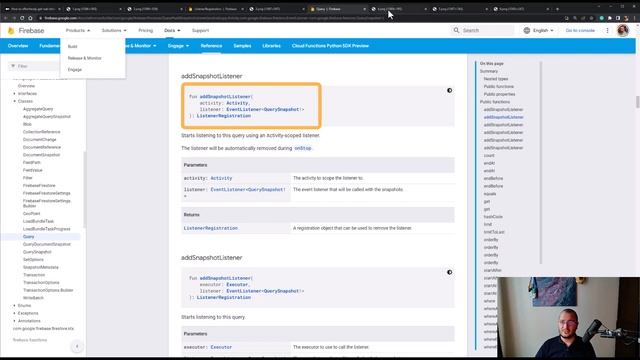The height and width of the screenshot is (360, 640).
Task: Jump to Summary in On this page
Action: coord(489,71)
